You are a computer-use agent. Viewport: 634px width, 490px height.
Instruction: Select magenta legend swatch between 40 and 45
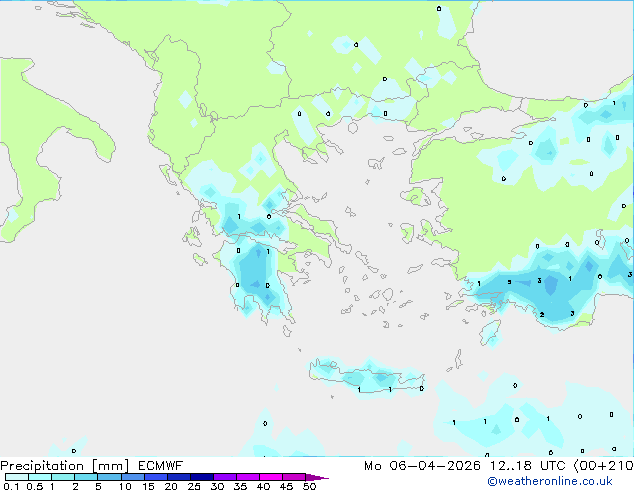(271, 477)
